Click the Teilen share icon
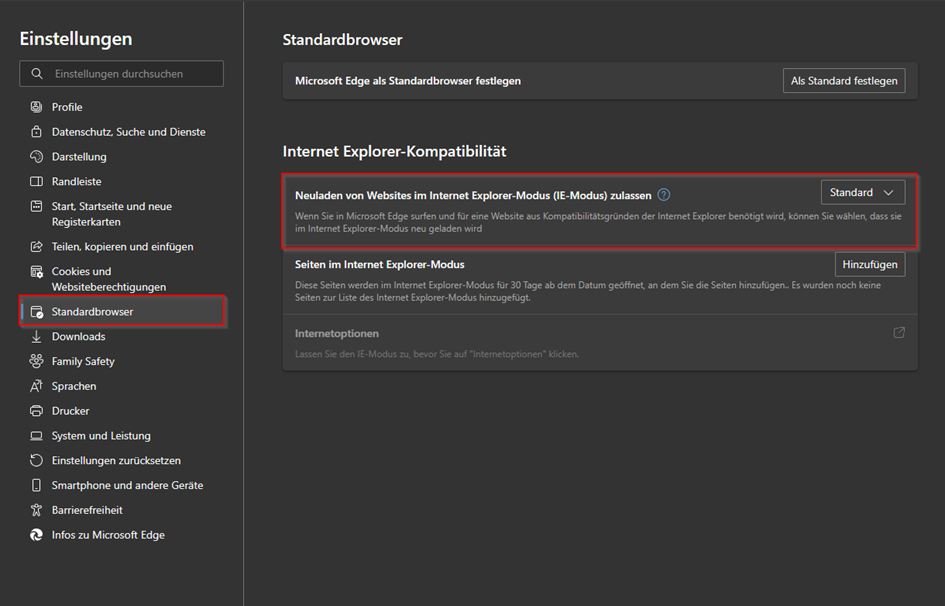This screenshot has width=945, height=606. click(37, 246)
